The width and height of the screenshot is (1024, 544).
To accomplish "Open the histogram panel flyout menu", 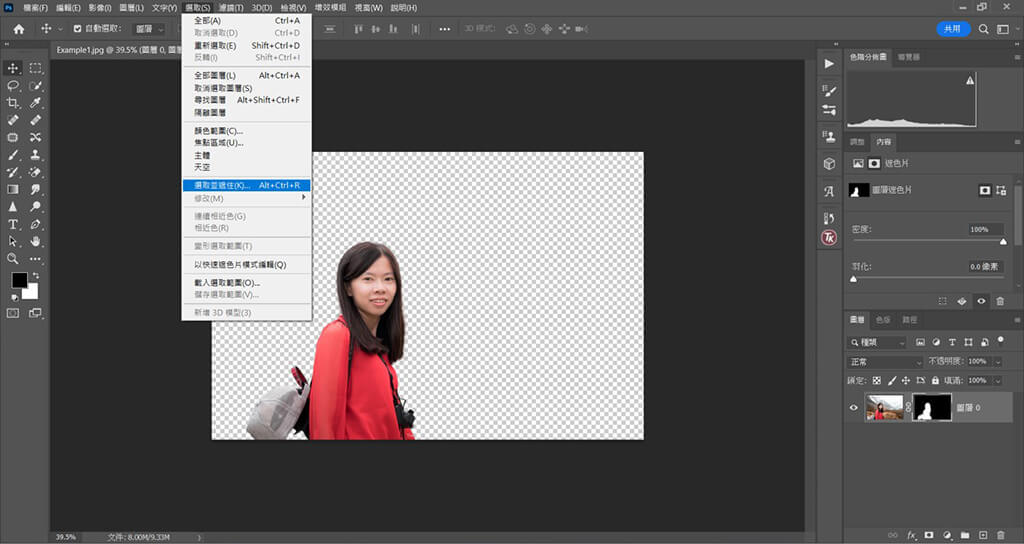I will coord(1017,57).
